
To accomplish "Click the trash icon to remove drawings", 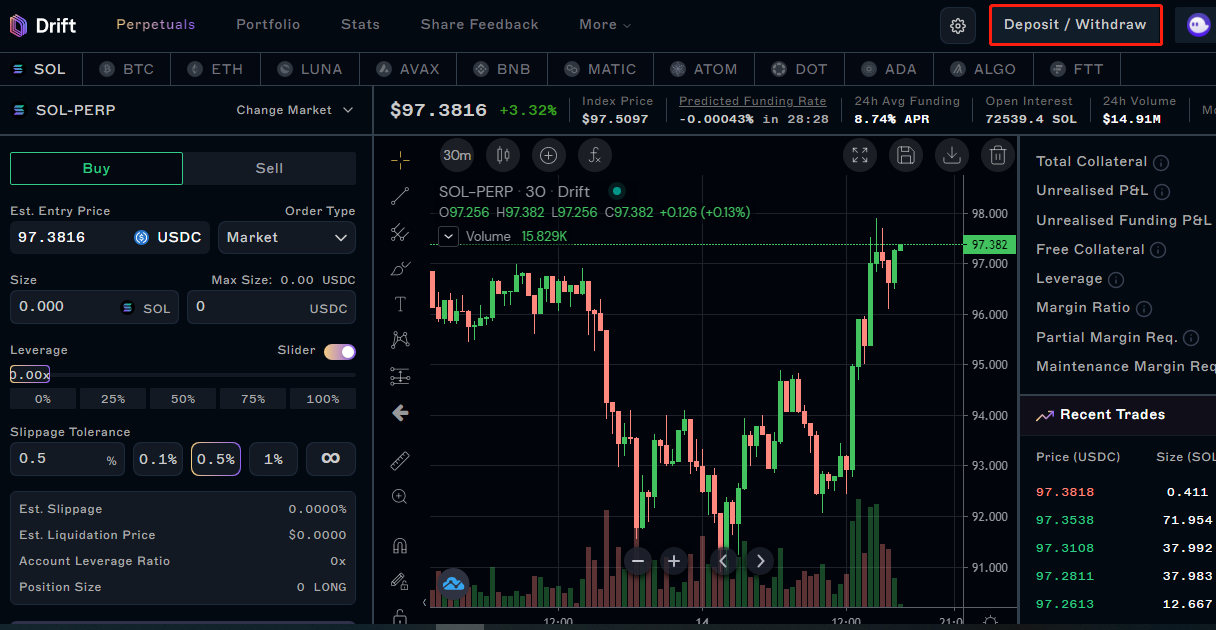I will (x=997, y=155).
